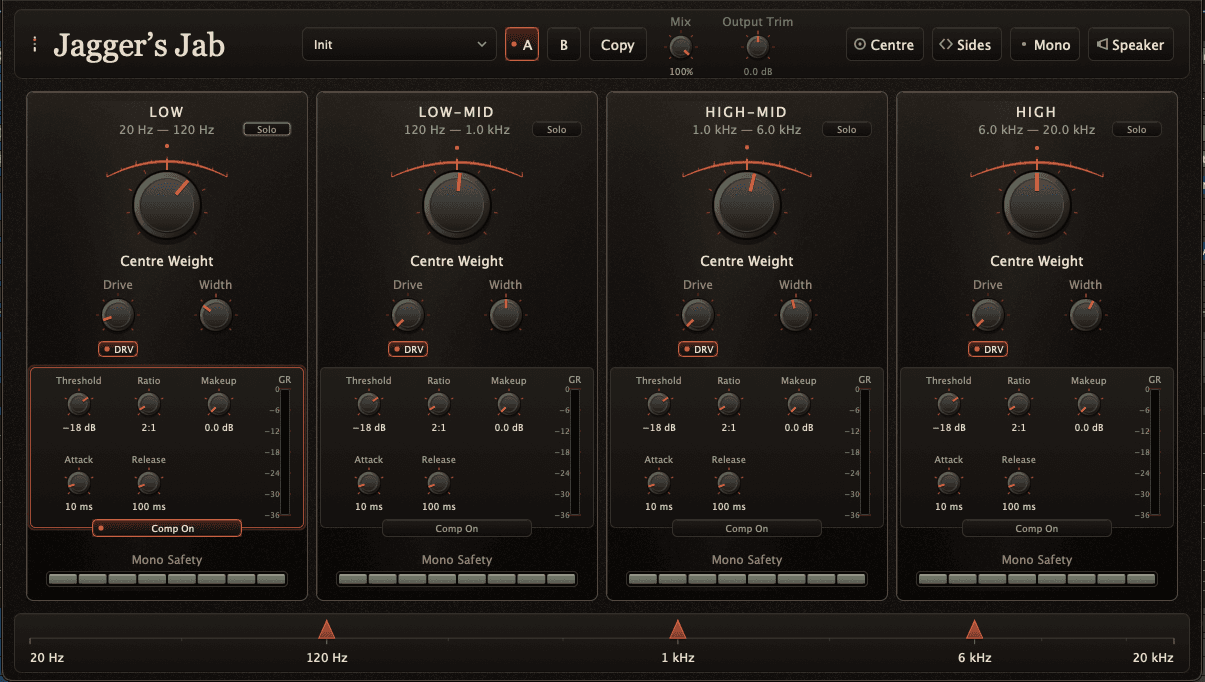
Task: Toggle DRV on LOW-MID band
Action: [408, 349]
